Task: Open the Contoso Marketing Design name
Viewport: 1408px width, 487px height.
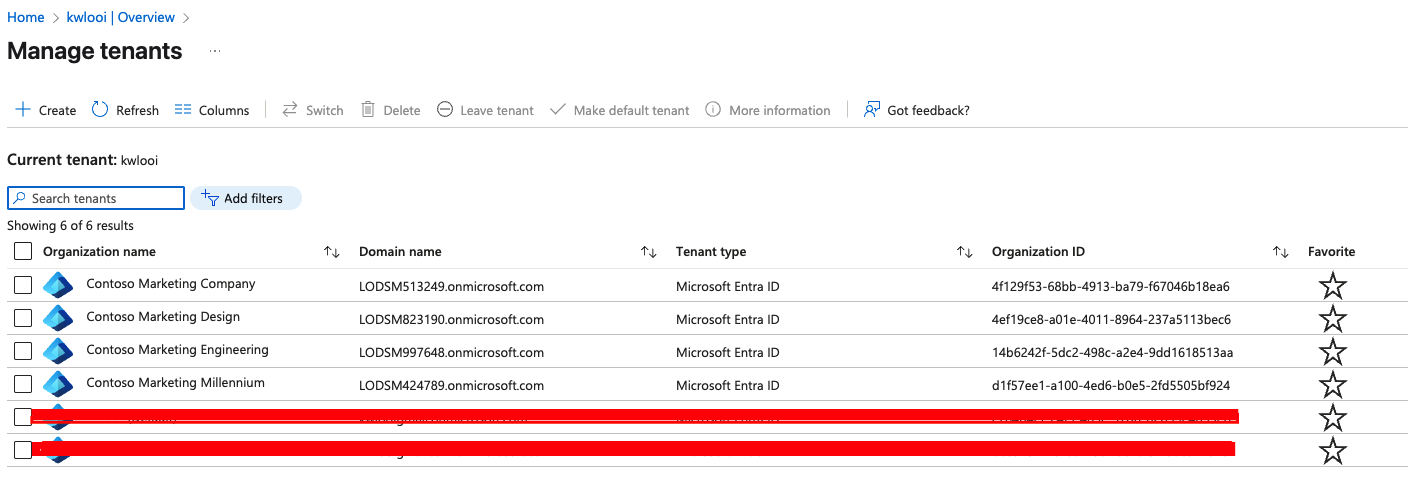Action: click(163, 317)
